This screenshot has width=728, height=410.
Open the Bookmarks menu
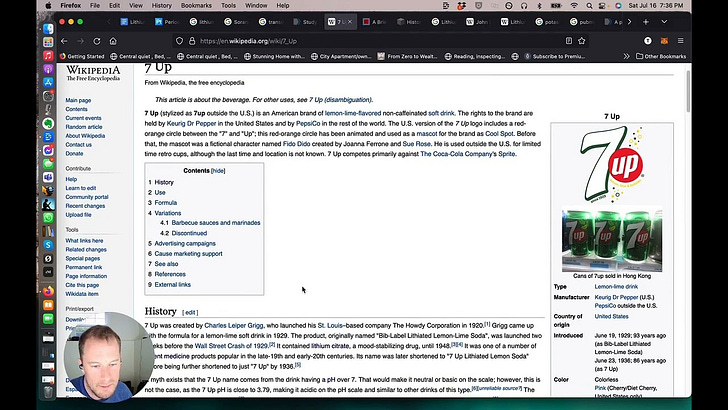196,6
